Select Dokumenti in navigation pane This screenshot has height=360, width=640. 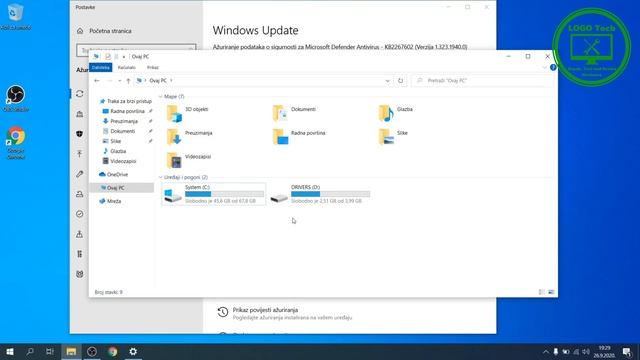119,131
